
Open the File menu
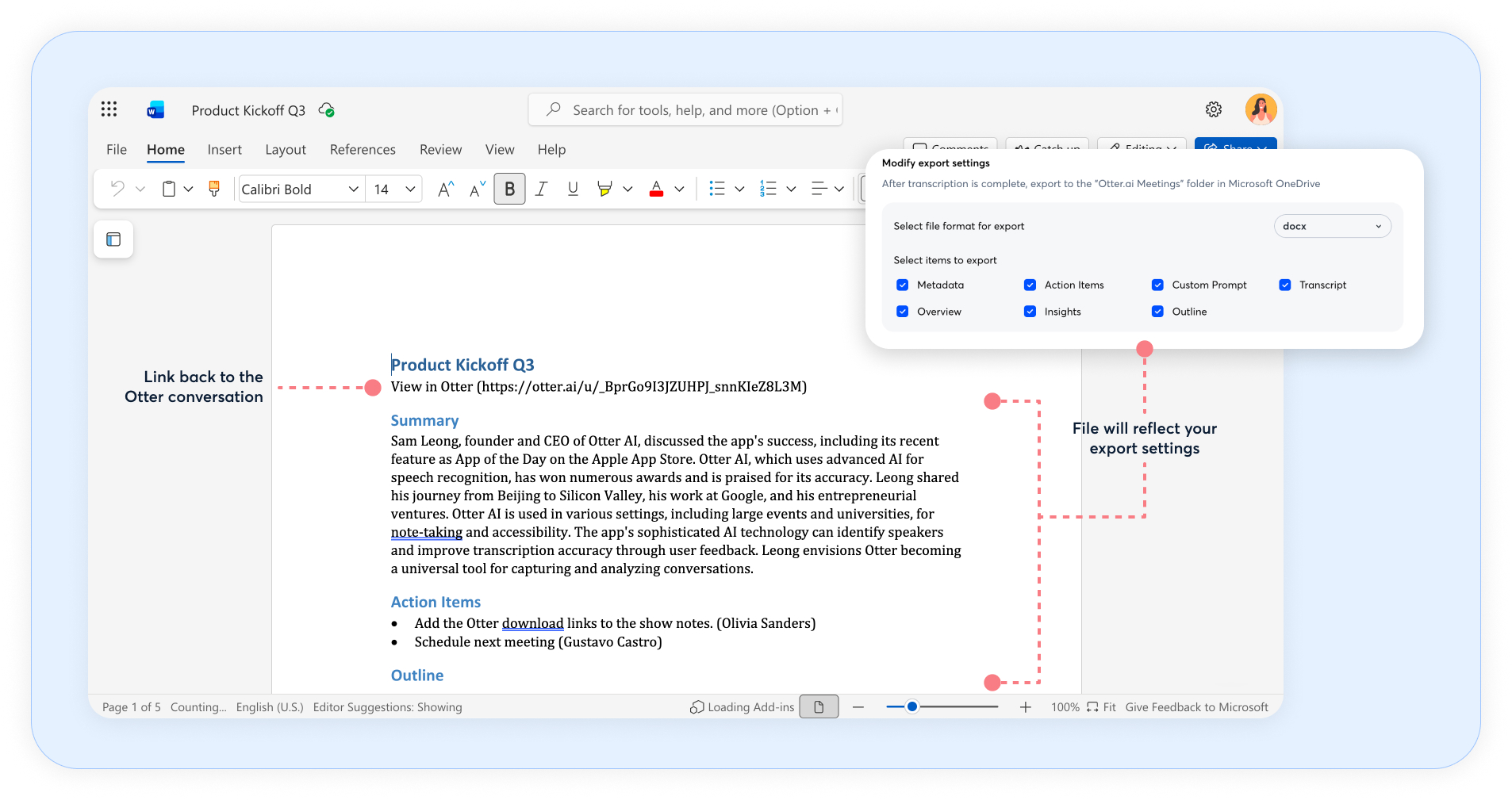point(117,149)
